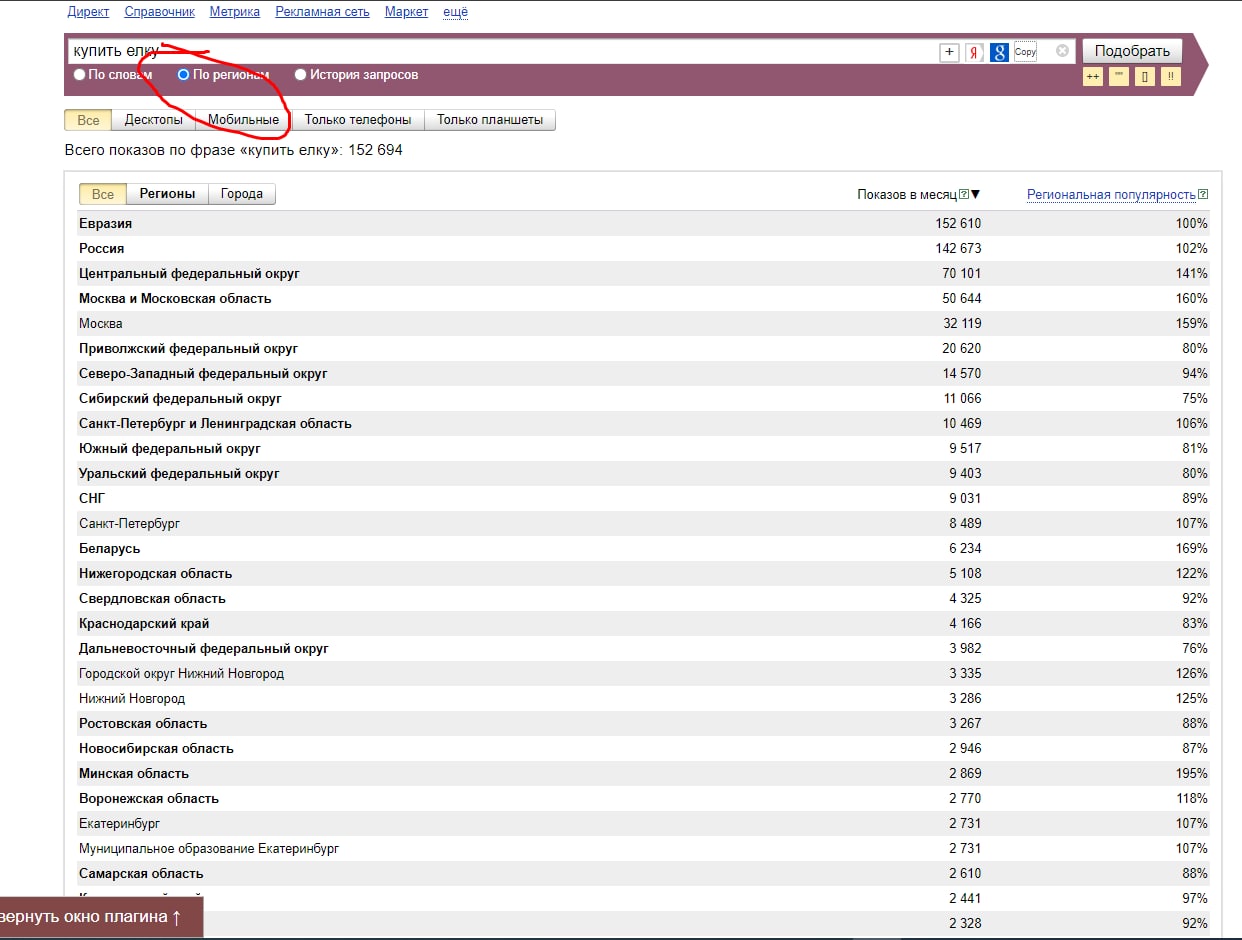
Task: Select the По словам radio button
Action: (80, 75)
